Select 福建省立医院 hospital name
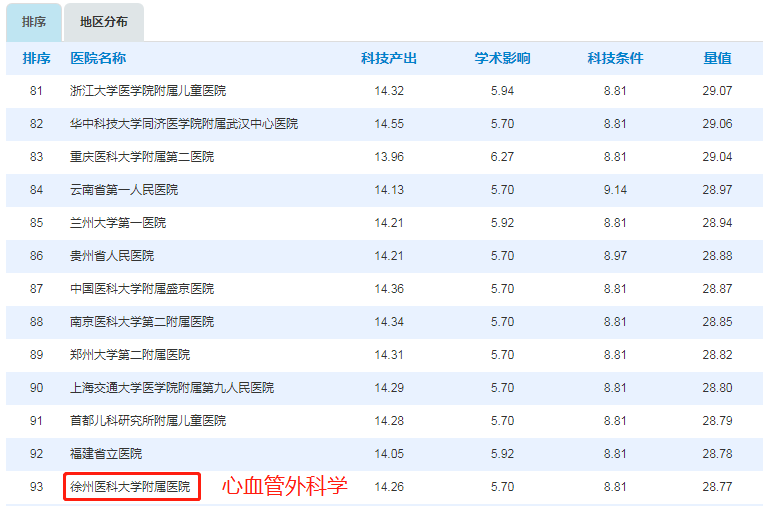The width and height of the screenshot is (770, 506). tap(106, 453)
